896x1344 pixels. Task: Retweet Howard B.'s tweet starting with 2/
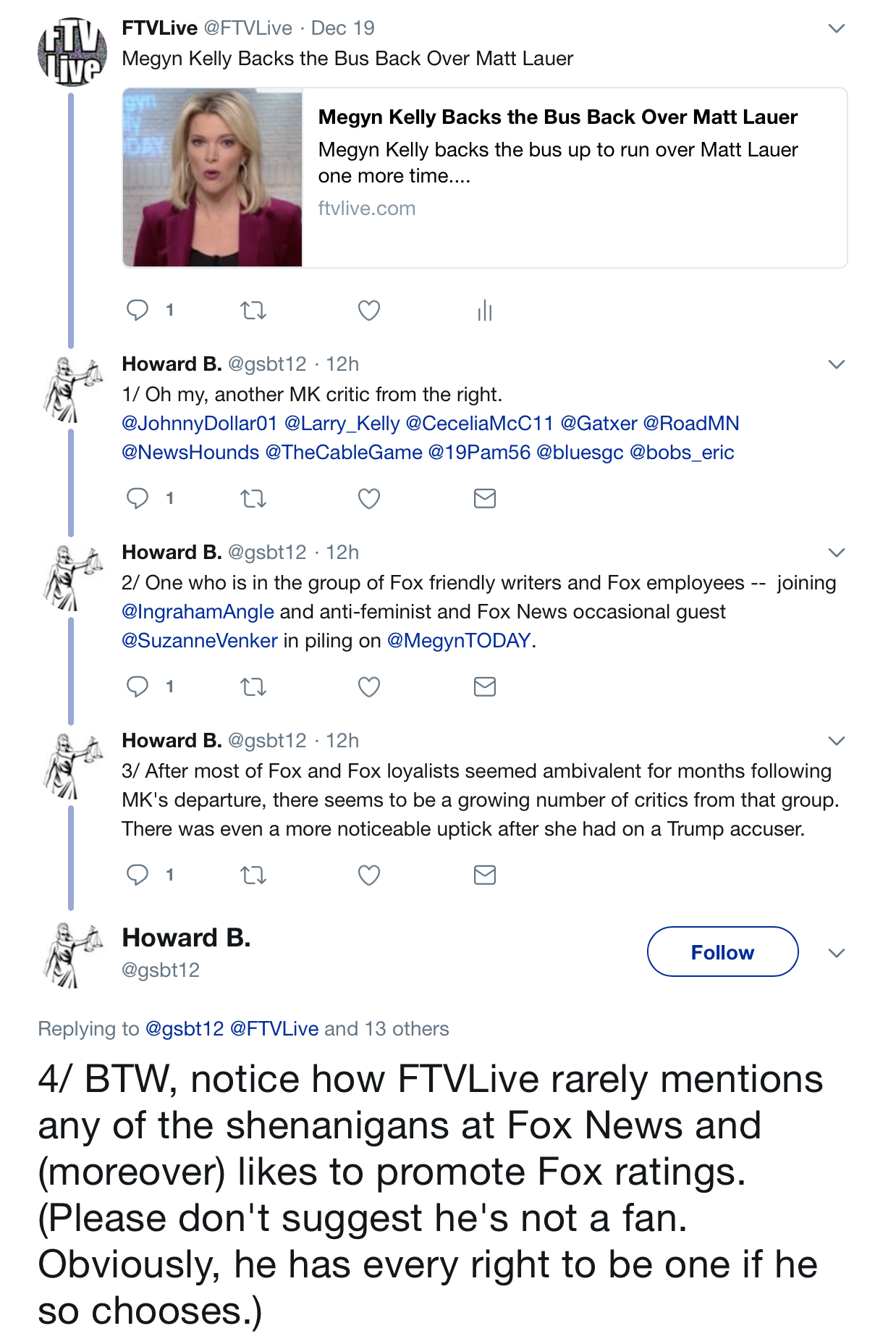[253, 686]
